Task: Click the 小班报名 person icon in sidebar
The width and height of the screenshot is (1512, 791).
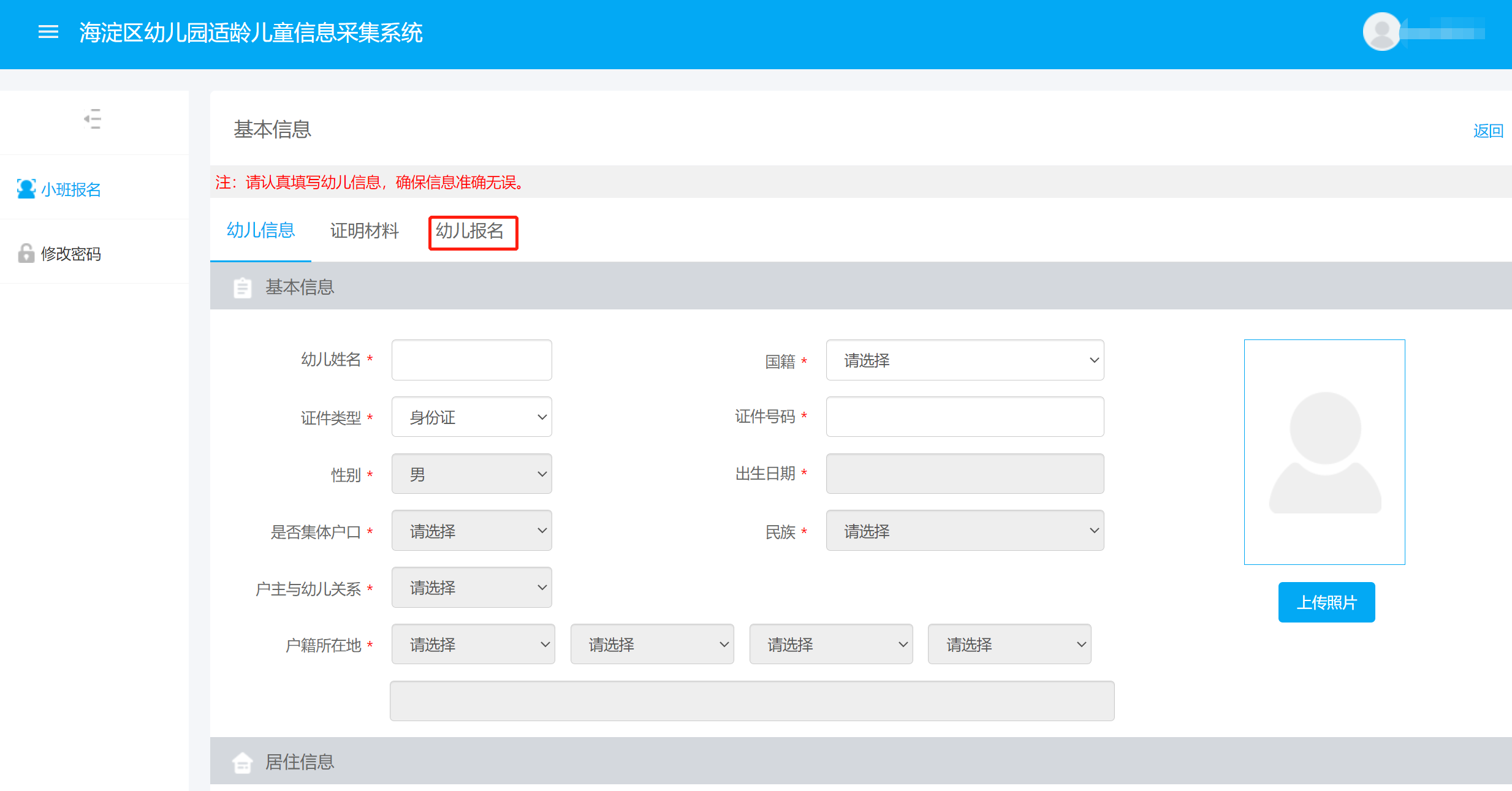Action: (x=26, y=189)
